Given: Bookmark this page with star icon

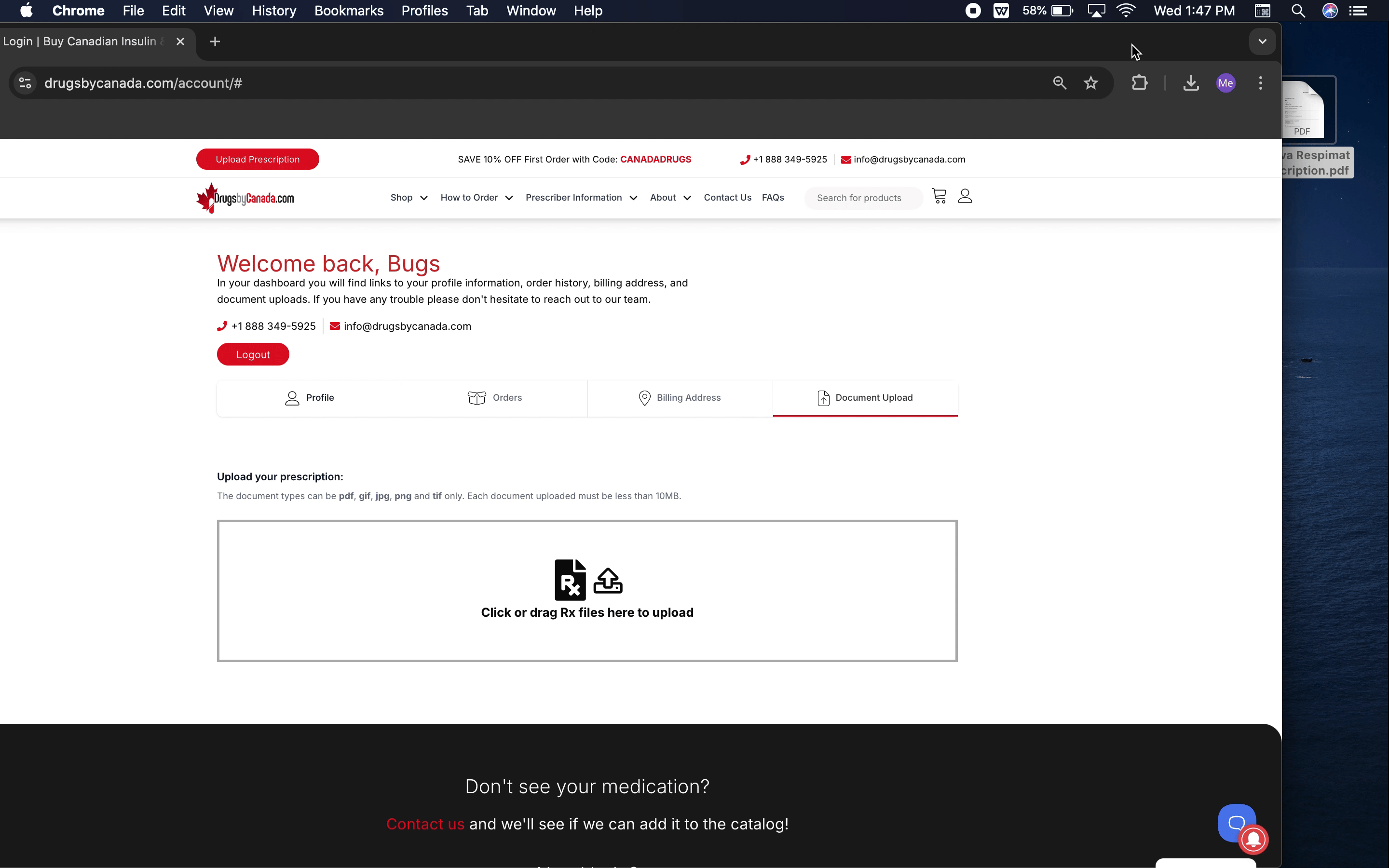Looking at the screenshot, I should [x=1090, y=83].
